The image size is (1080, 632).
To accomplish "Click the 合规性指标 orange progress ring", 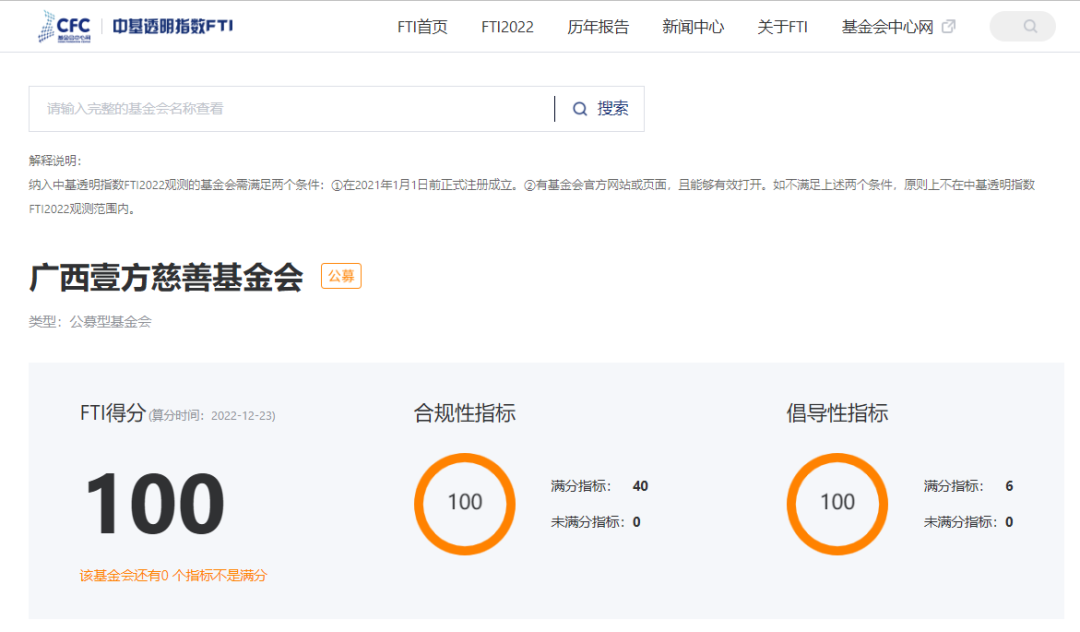I will [x=465, y=503].
